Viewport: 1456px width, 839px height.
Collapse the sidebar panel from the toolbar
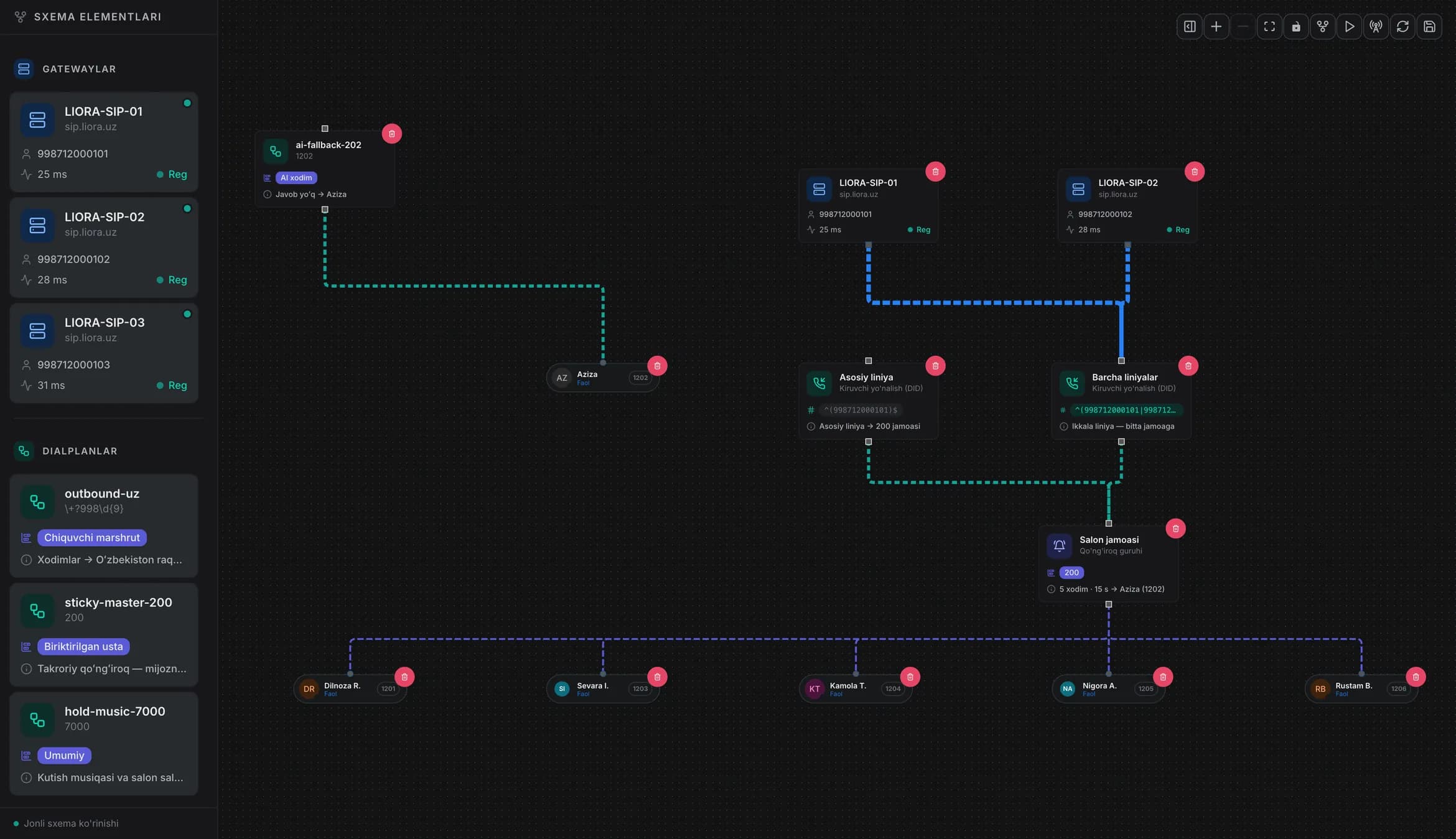[1190, 27]
